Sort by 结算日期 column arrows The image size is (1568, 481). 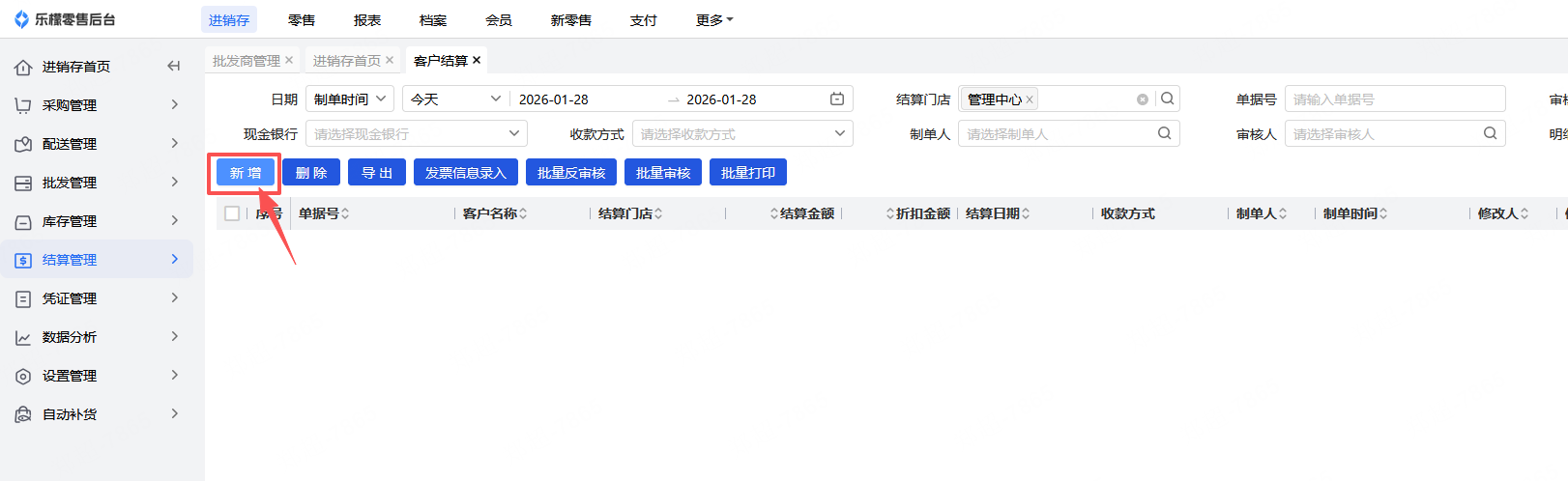[1026, 213]
